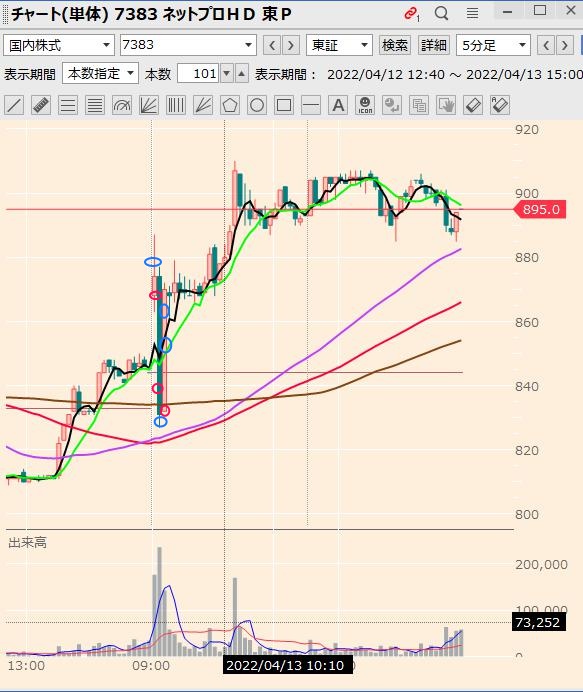Click the 検索 search button
Screen dimensions: 583x692
395,45
